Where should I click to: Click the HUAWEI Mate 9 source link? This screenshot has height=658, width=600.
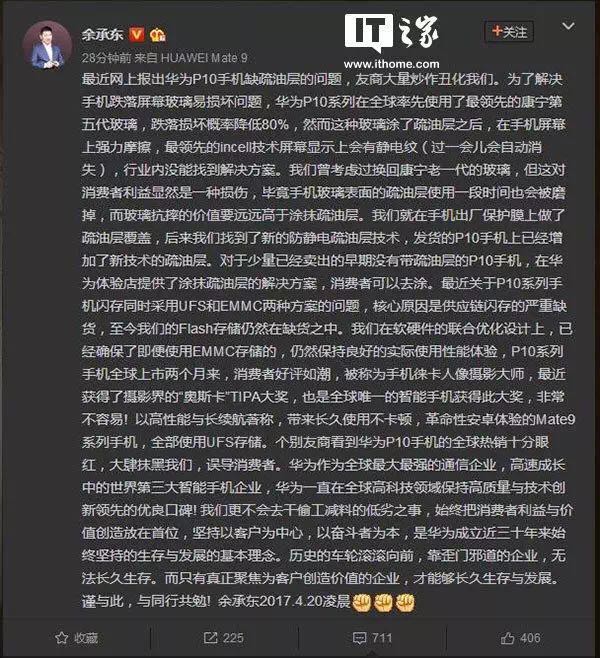click(204, 57)
